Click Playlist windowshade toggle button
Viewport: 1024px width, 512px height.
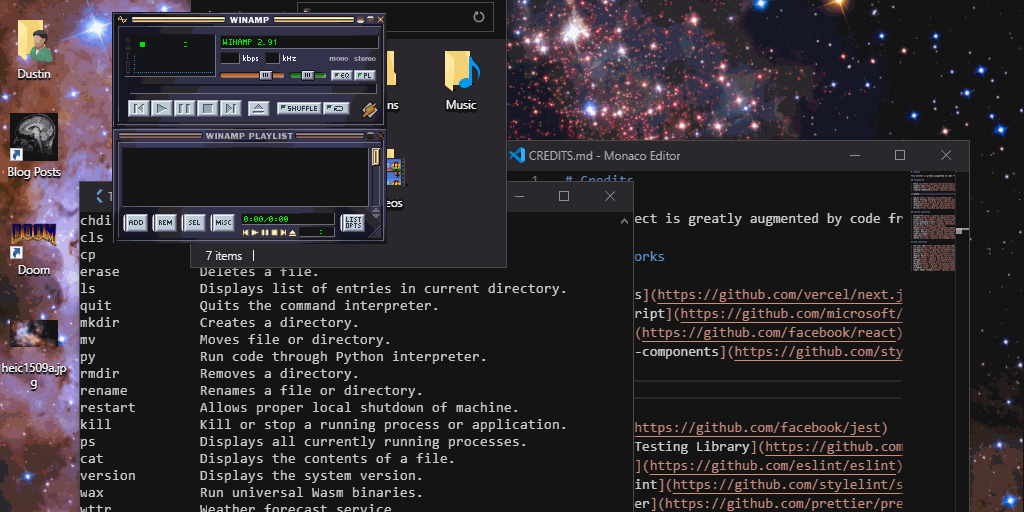[x=370, y=136]
